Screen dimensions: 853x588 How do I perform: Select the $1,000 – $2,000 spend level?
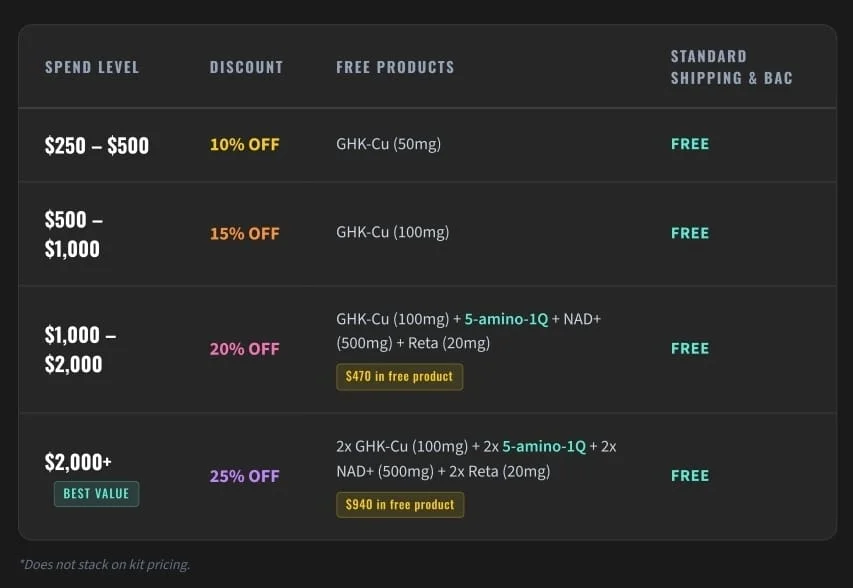[80, 349]
